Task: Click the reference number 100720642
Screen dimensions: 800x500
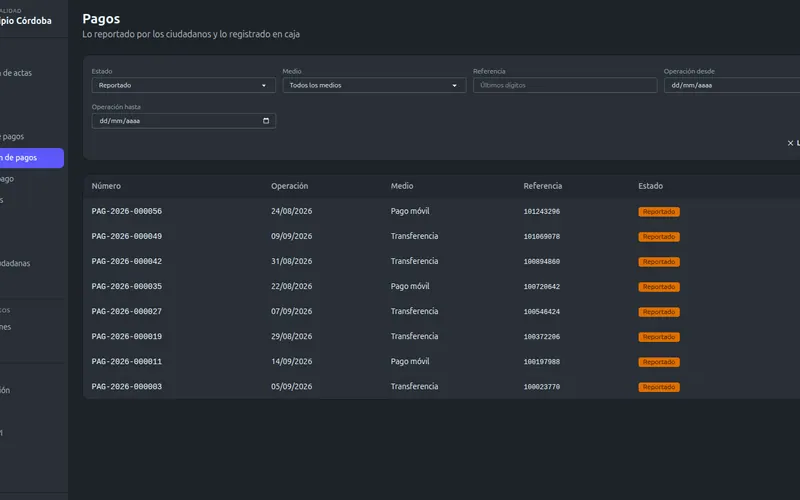Action: [542, 286]
